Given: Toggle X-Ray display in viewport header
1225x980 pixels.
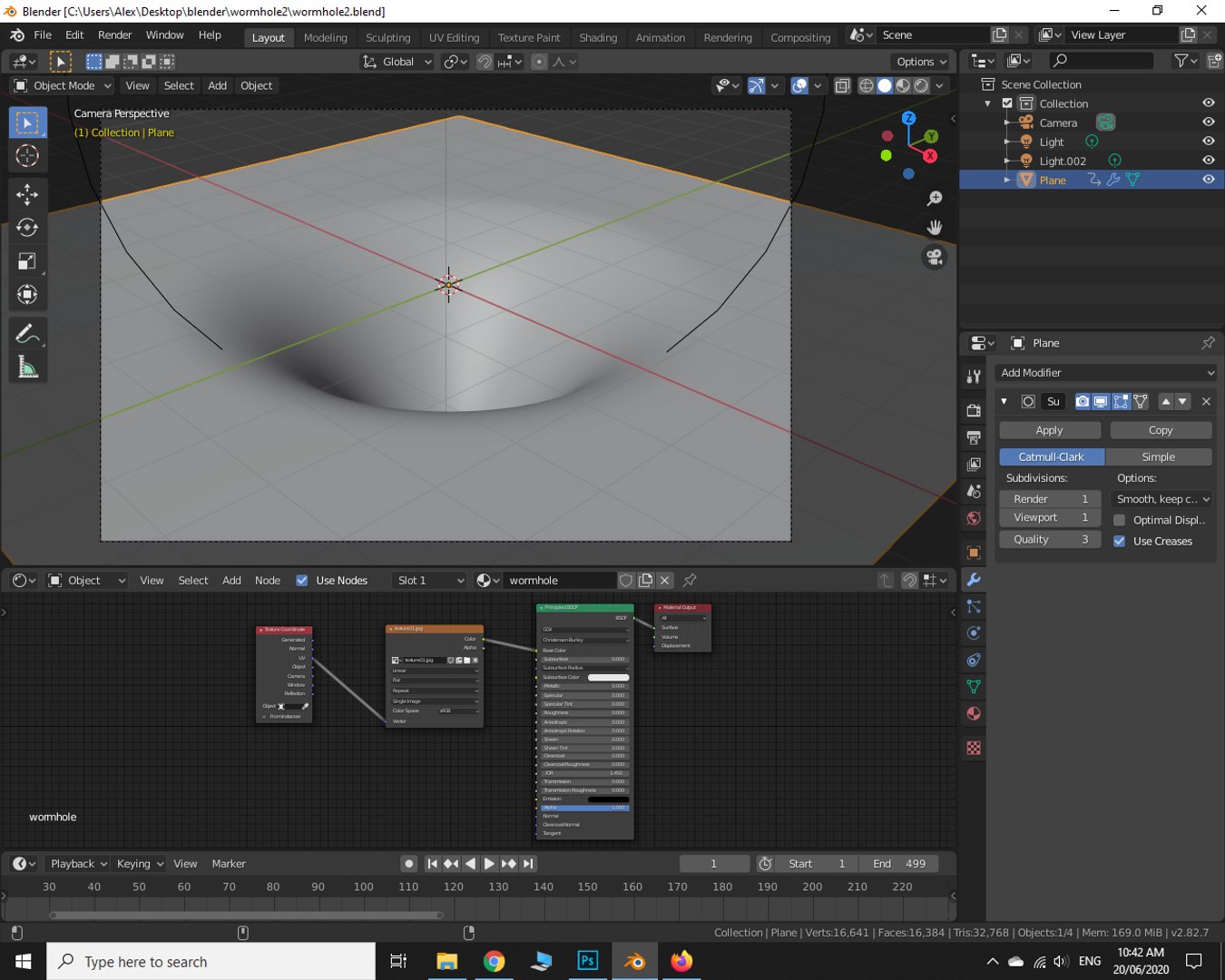Looking at the screenshot, I should point(842,85).
